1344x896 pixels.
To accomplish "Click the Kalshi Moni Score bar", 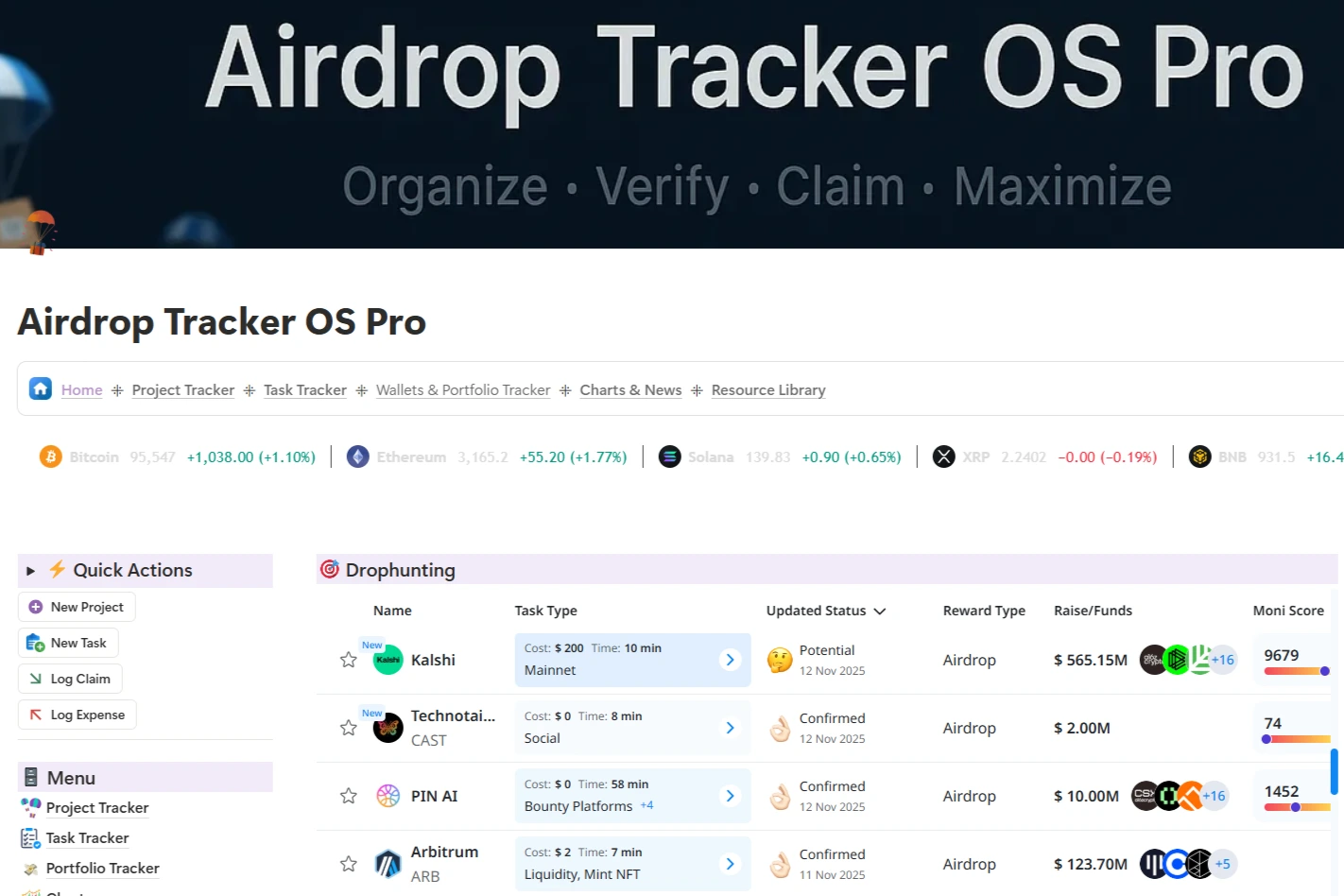I will [x=1296, y=671].
